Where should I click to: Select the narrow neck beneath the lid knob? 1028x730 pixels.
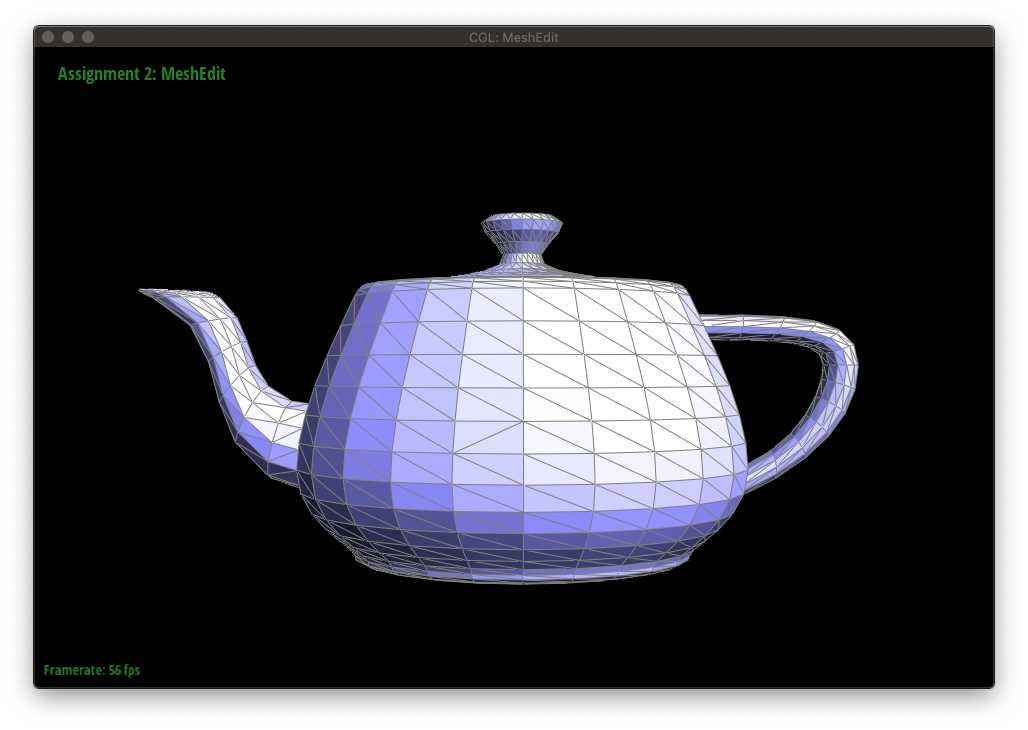pyautogui.click(x=522, y=258)
